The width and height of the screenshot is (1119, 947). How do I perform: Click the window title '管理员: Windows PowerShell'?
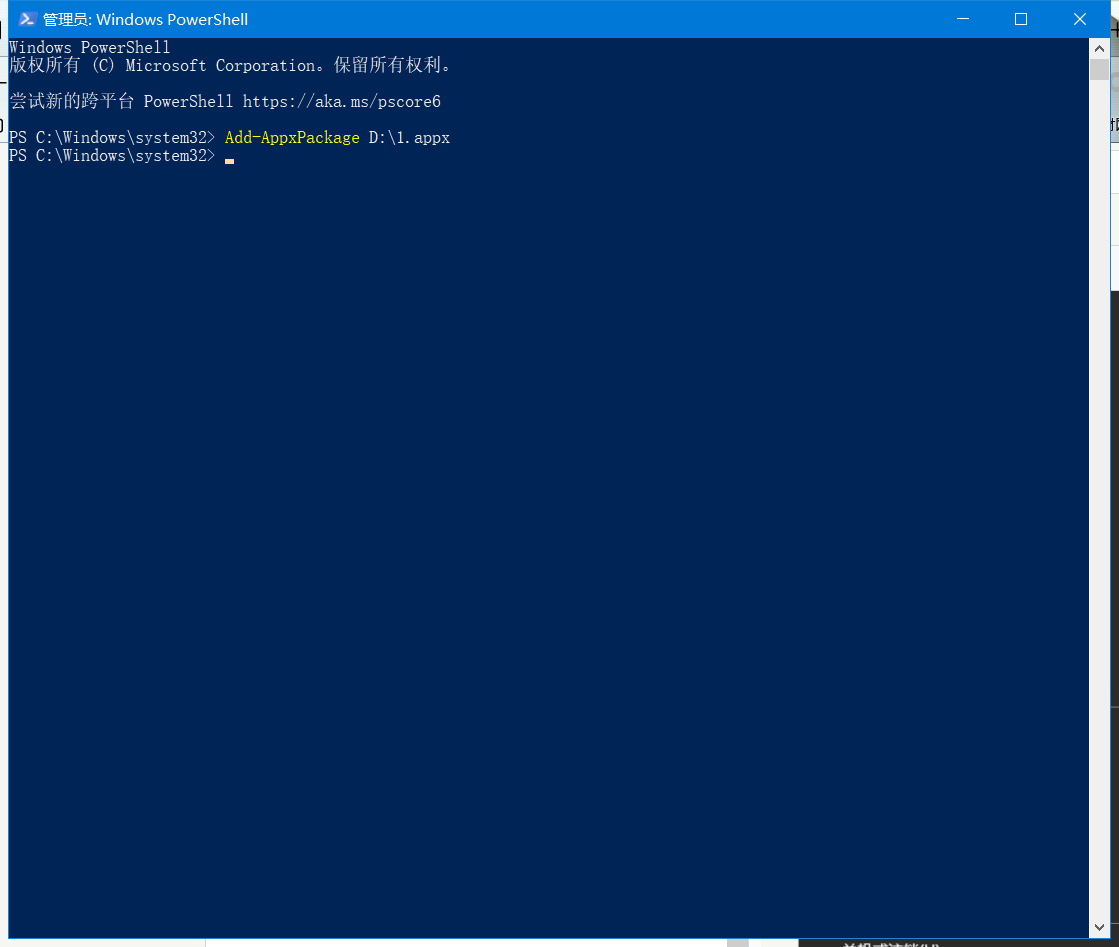click(145, 19)
